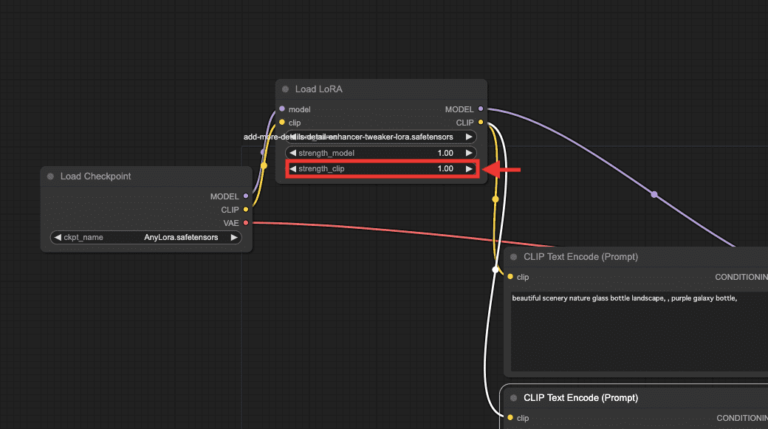
Task: Click the model input port on Load LoRA
Action: [x=282, y=109]
